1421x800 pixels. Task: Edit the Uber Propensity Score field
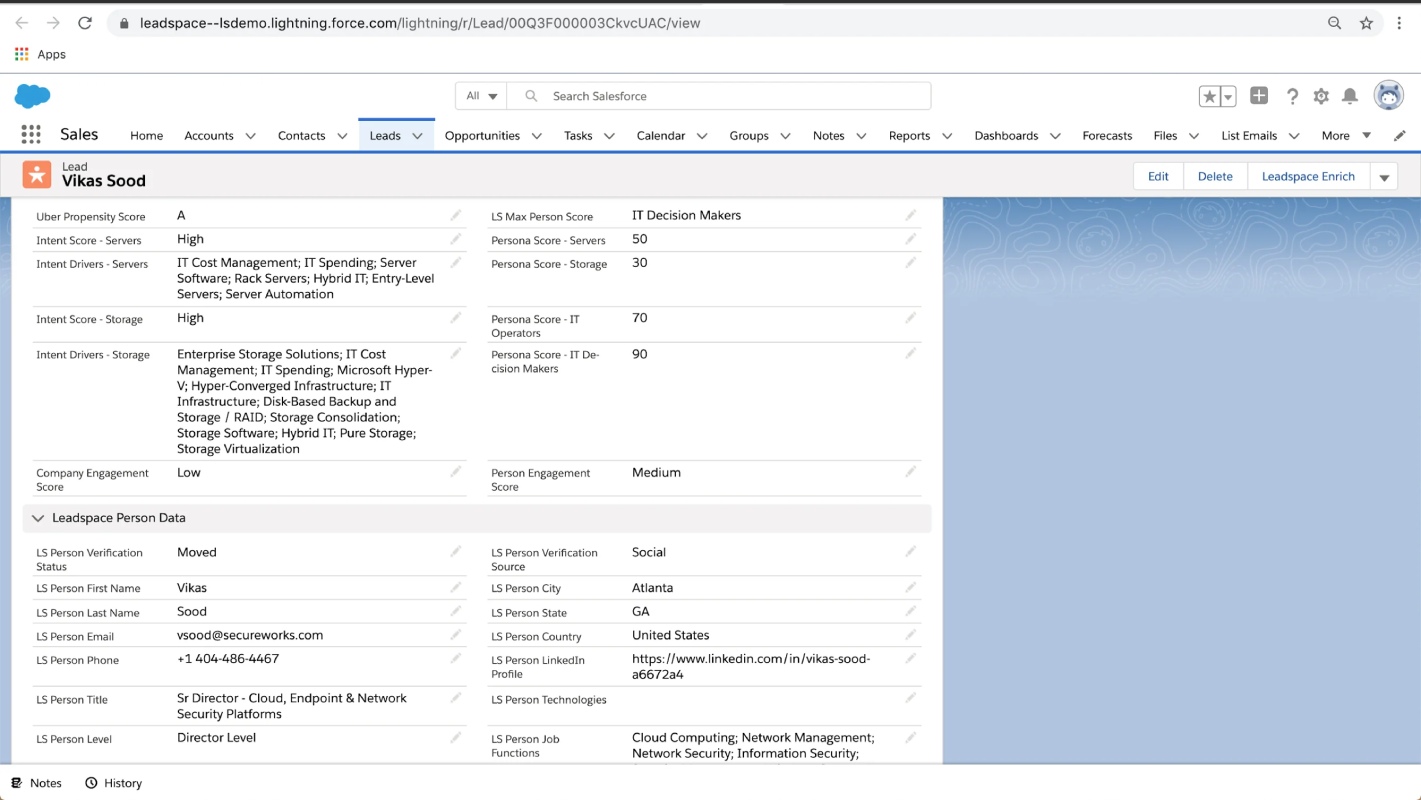[x=455, y=215]
